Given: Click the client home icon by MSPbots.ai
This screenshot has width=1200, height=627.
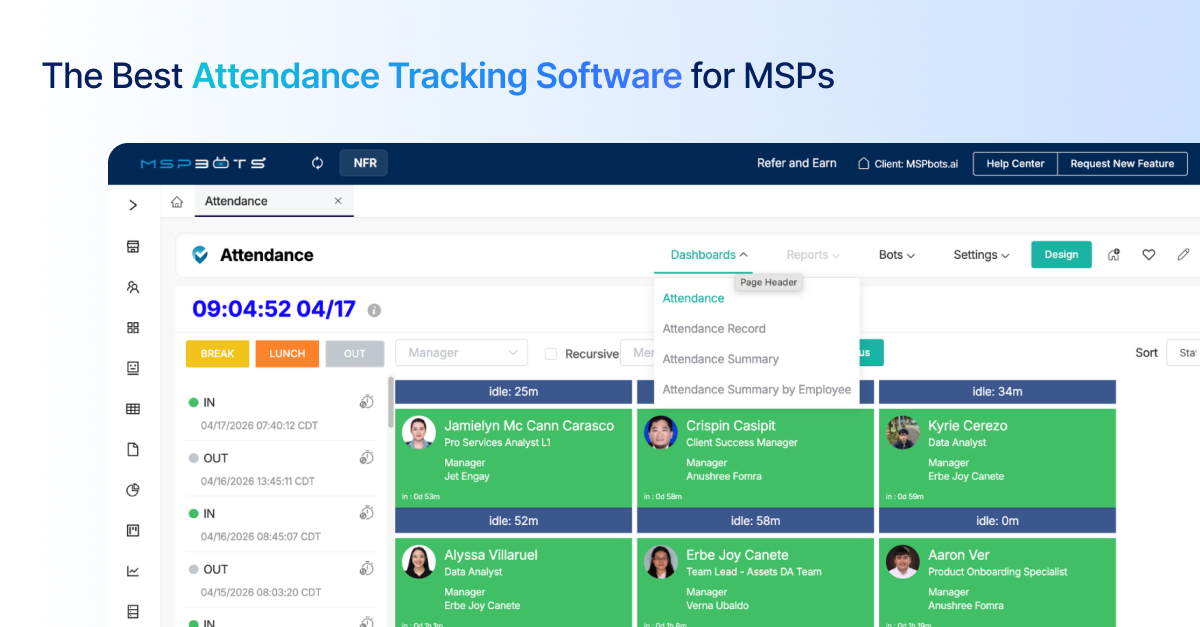Looking at the screenshot, I should [864, 163].
